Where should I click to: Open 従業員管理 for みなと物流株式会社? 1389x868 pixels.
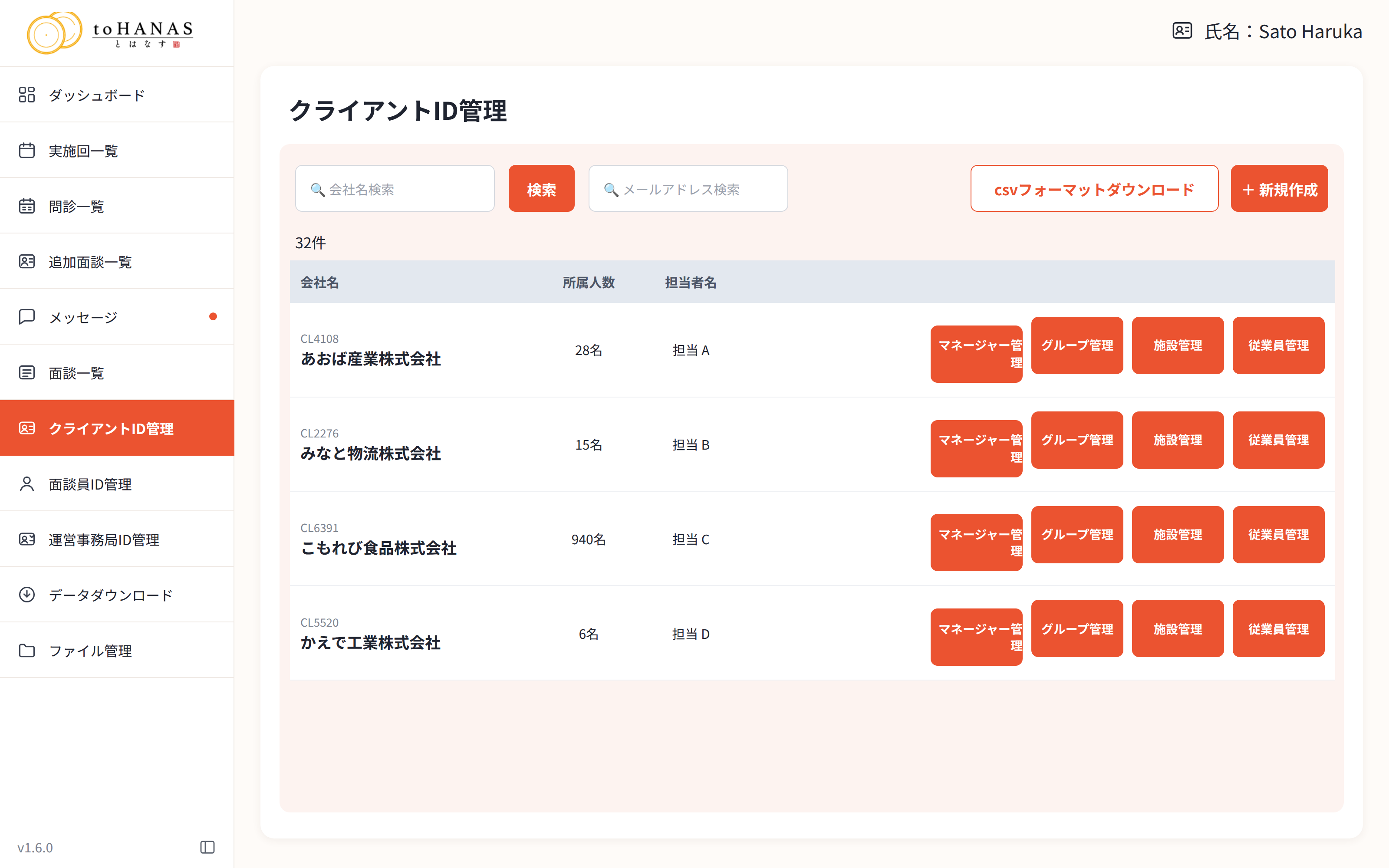(1278, 441)
